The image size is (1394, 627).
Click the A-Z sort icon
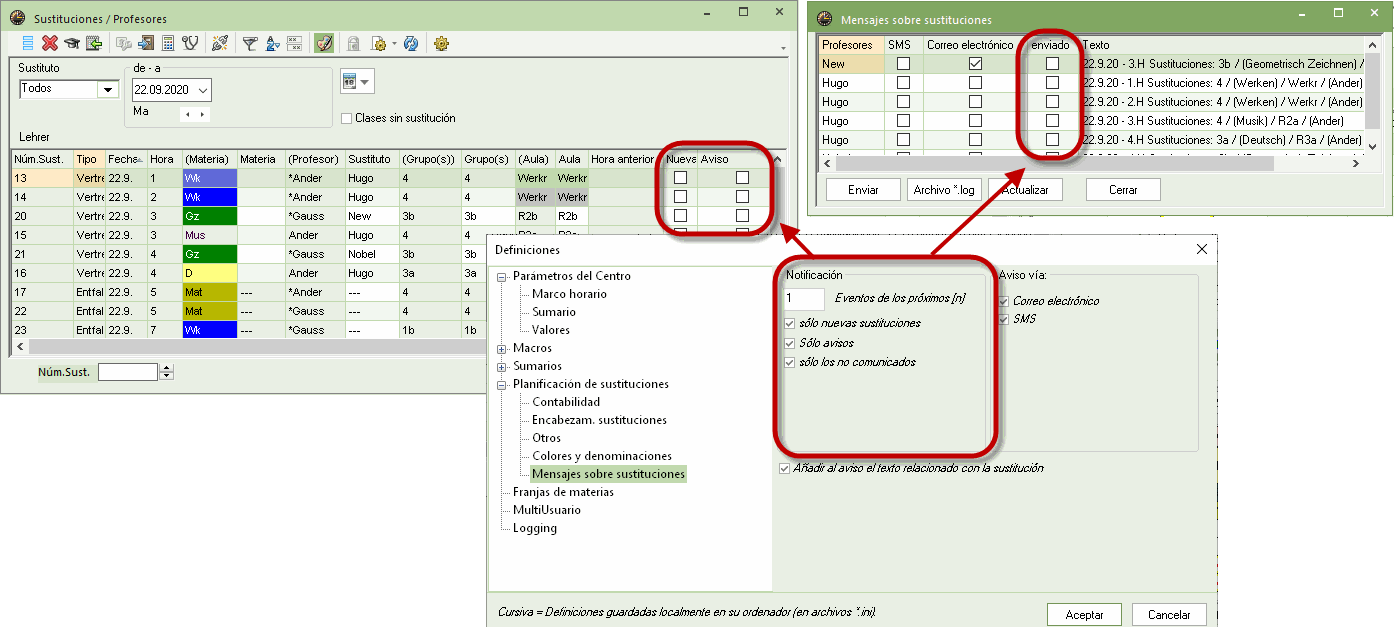coord(272,43)
